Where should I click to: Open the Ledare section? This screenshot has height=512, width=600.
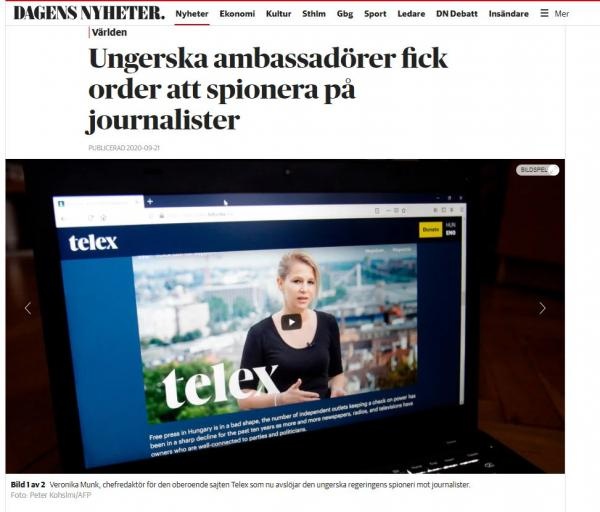point(411,14)
